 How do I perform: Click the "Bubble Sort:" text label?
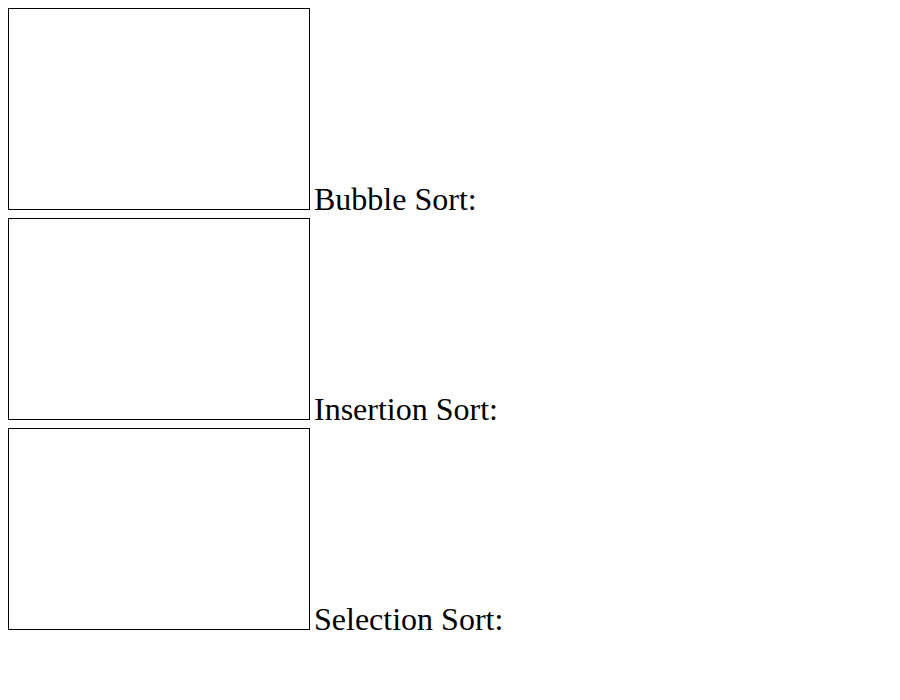coord(395,200)
